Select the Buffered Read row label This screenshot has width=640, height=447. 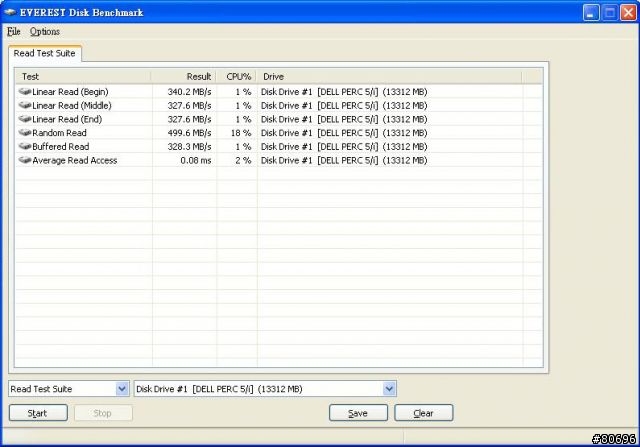pos(60,147)
